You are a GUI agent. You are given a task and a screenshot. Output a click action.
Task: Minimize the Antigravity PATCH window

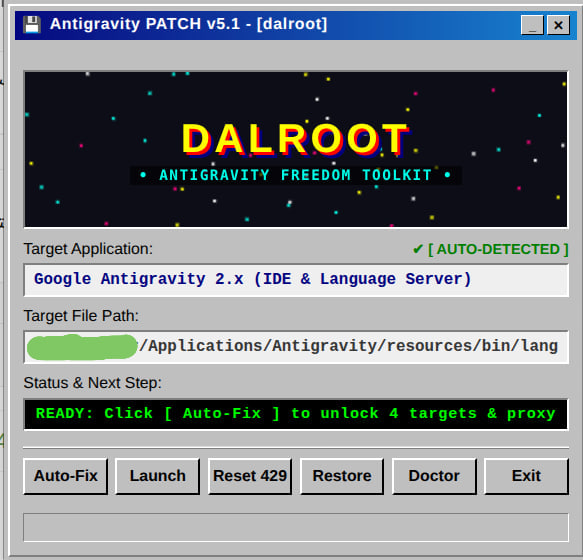[532, 25]
